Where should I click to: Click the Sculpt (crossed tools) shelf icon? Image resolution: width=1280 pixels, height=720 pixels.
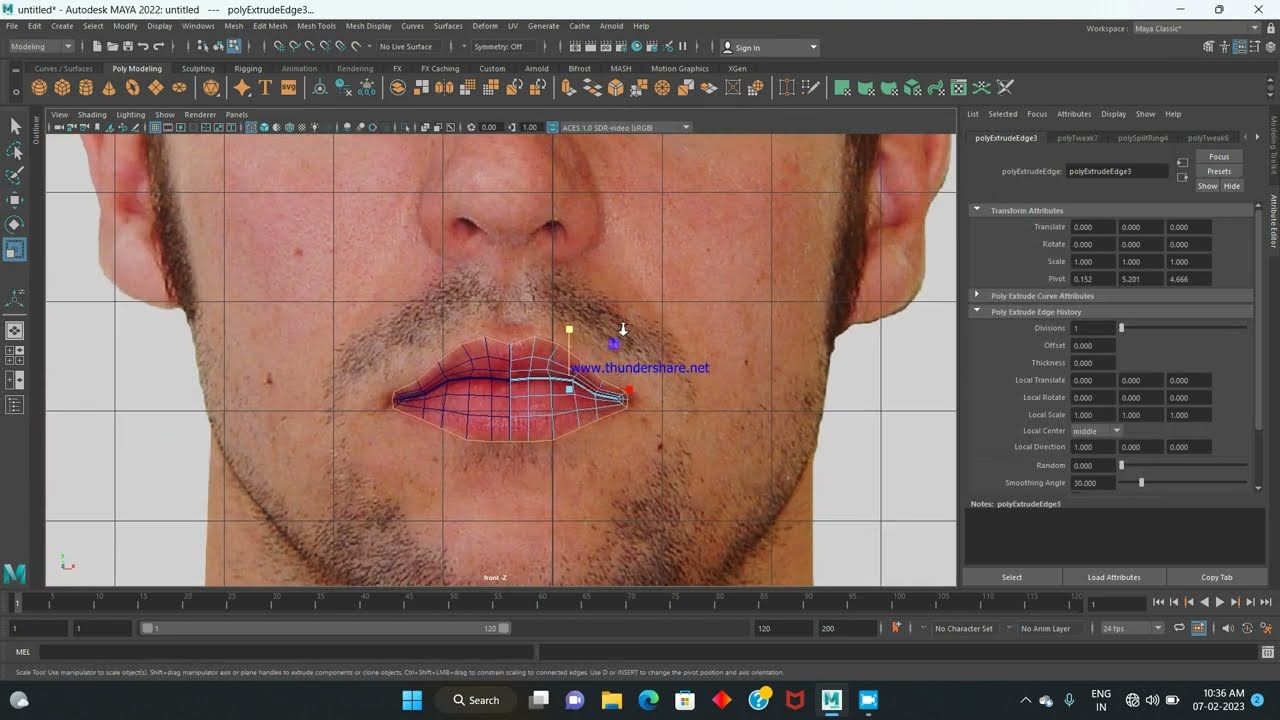1006,88
